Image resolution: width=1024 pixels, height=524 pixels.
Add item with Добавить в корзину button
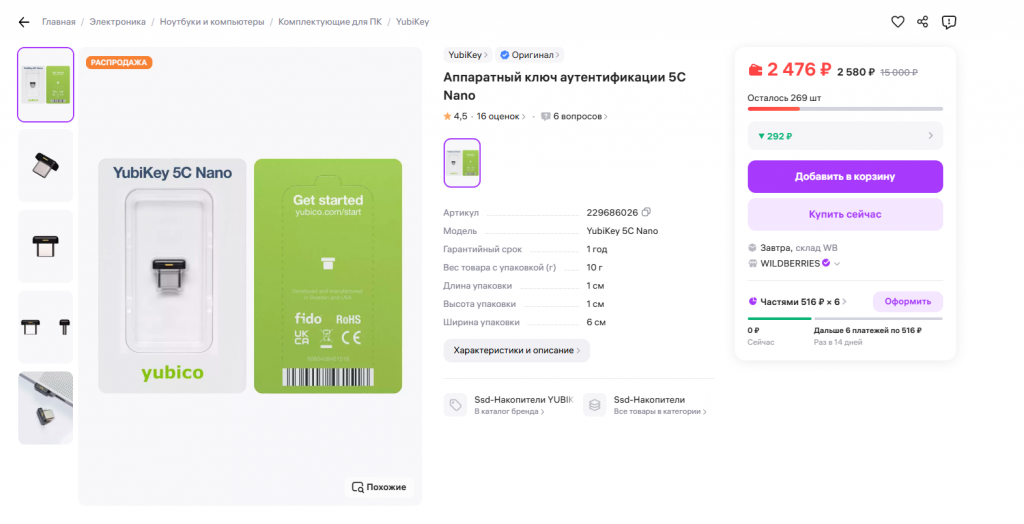pyautogui.click(x=845, y=176)
